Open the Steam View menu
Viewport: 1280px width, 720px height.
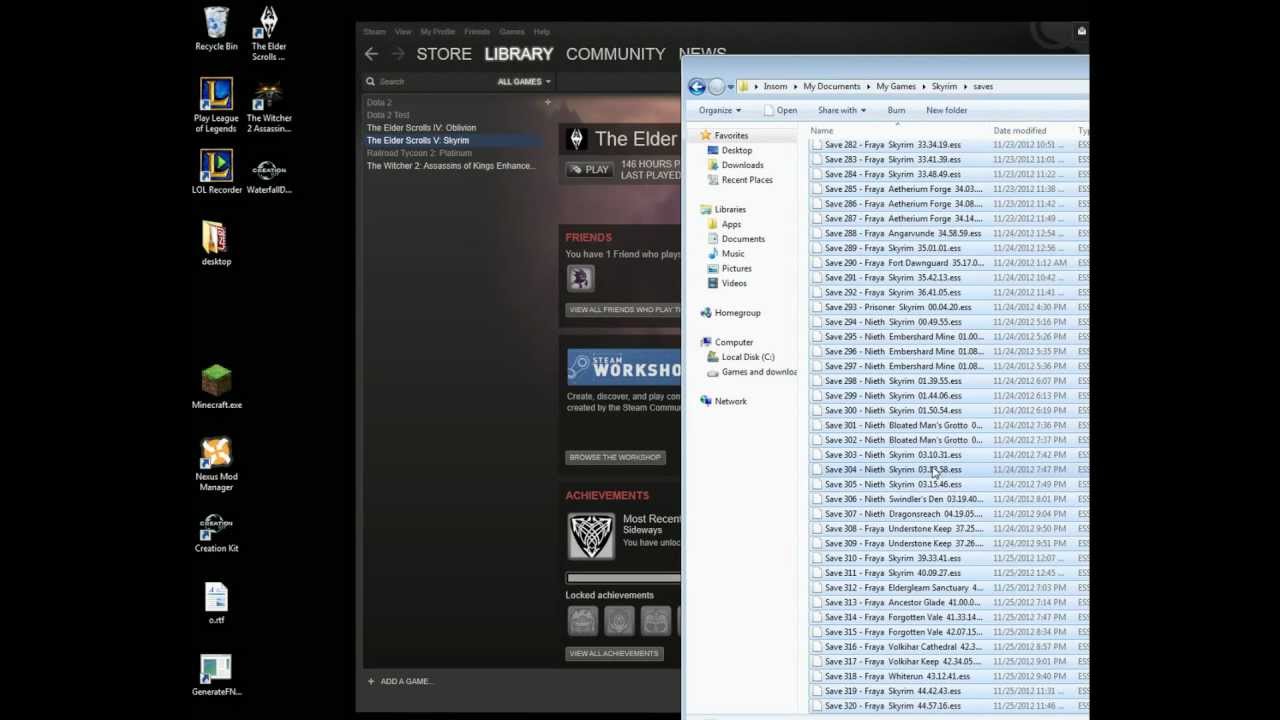point(403,31)
